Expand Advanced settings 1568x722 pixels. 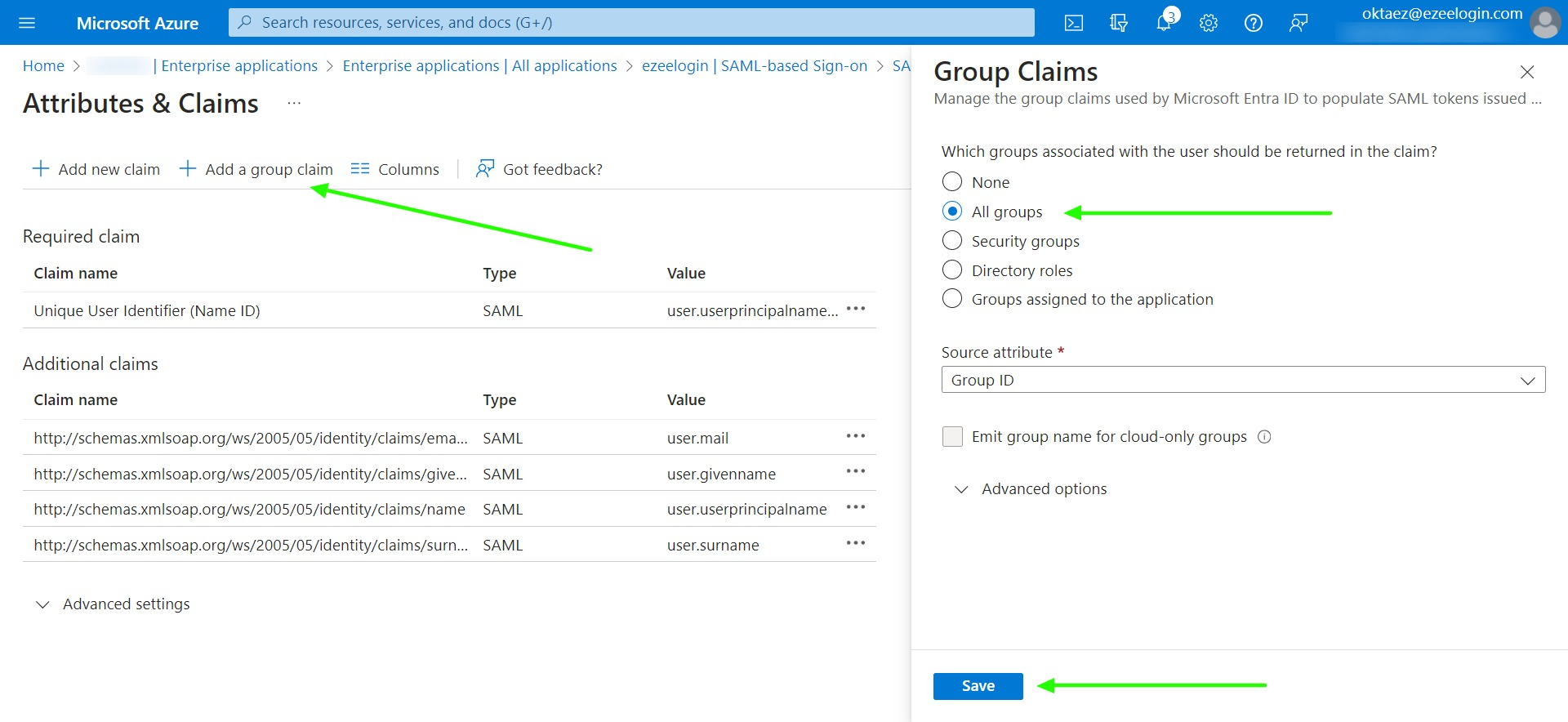tap(114, 604)
